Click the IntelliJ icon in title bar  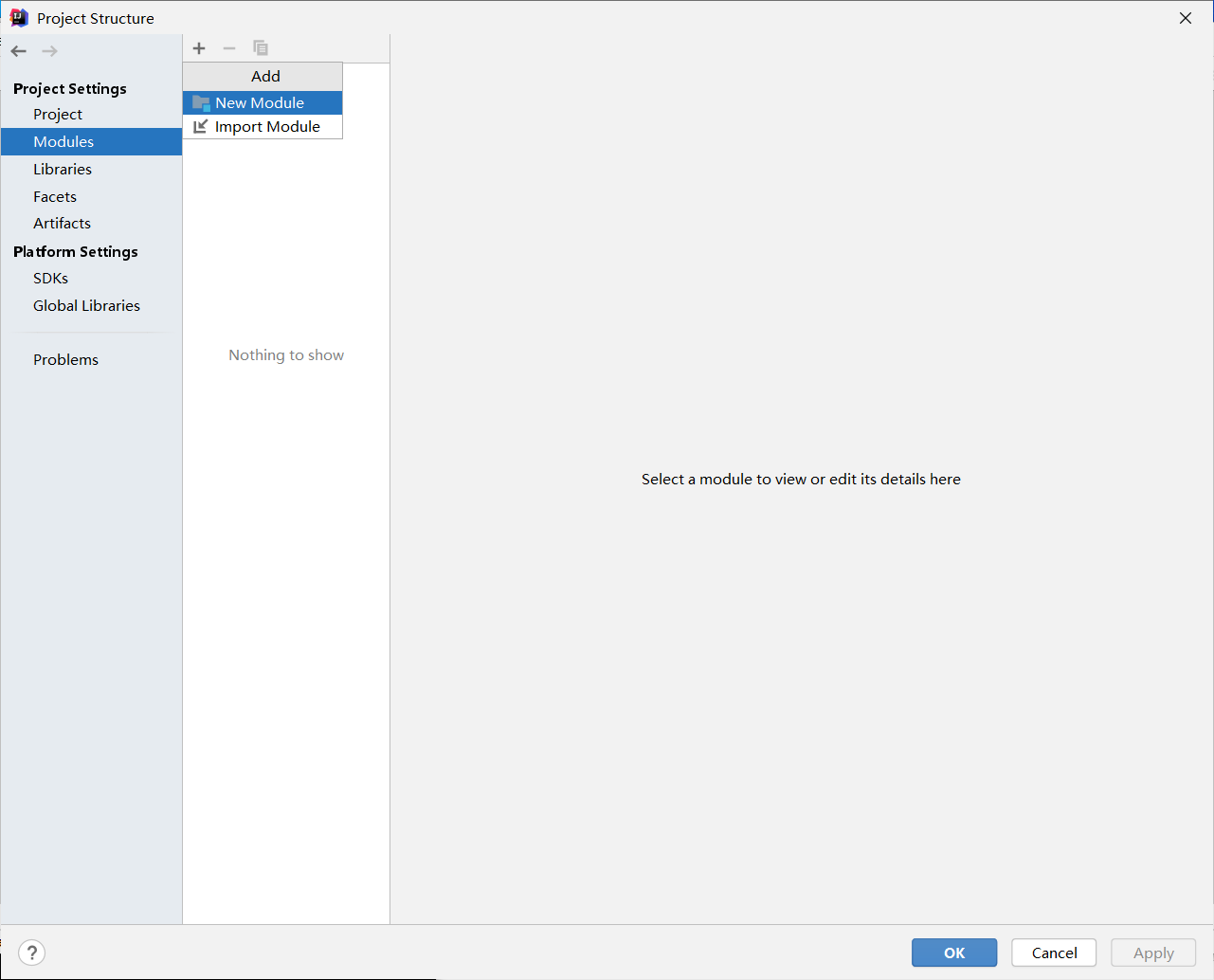tap(19, 18)
